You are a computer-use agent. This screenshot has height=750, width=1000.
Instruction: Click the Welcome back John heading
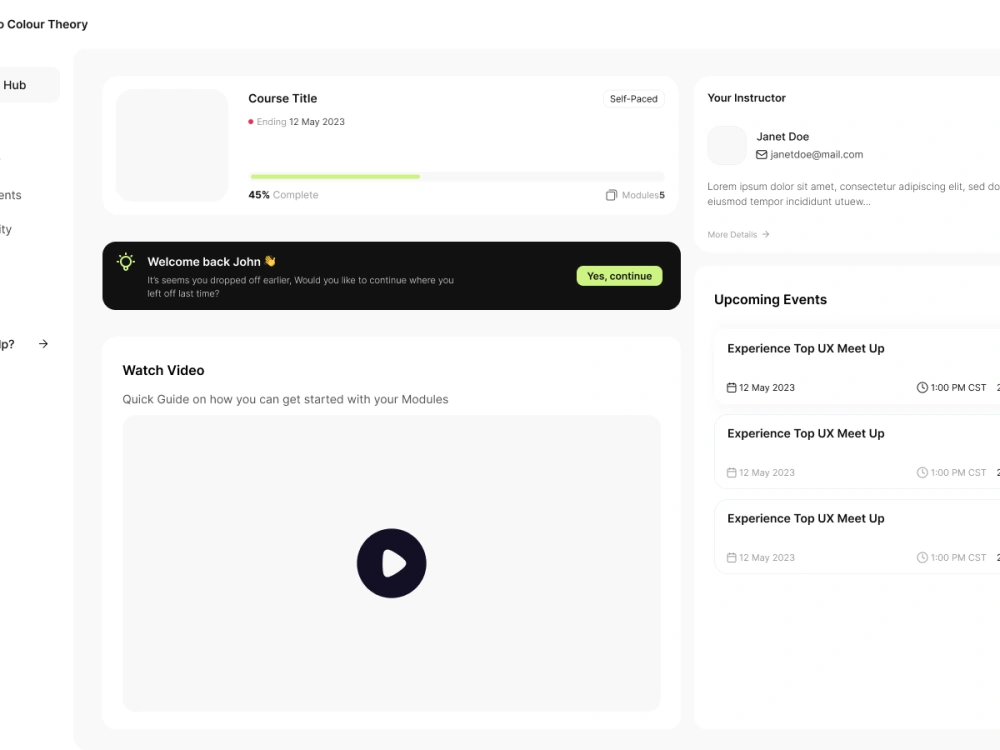tap(204, 261)
